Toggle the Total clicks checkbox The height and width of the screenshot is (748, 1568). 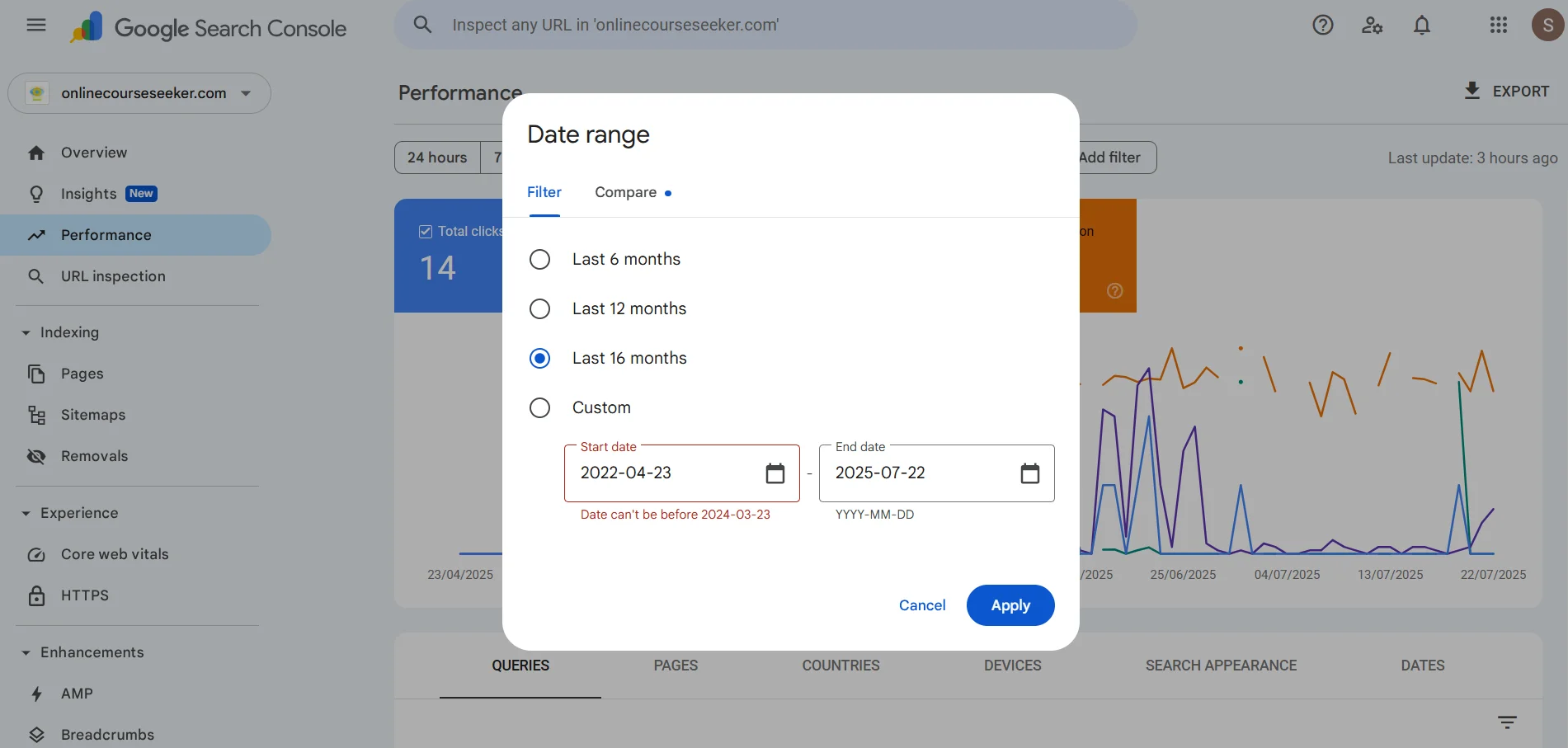point(426,232)
